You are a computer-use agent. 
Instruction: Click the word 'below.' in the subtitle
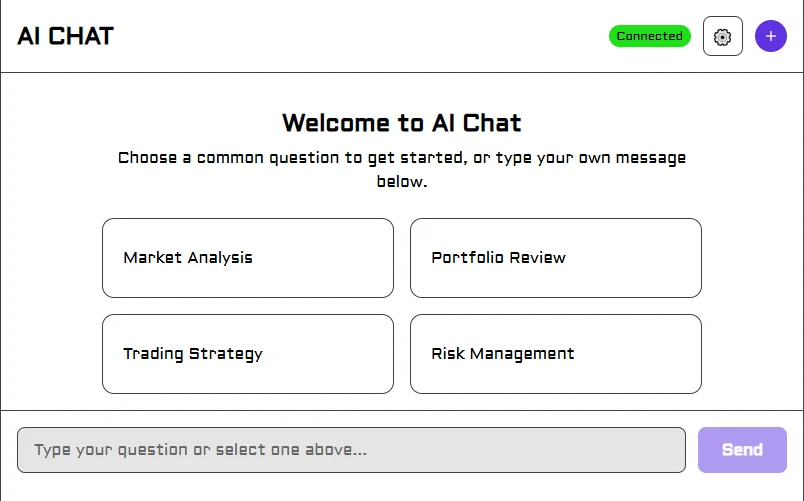pyautogui.click(x=401, y=182)
